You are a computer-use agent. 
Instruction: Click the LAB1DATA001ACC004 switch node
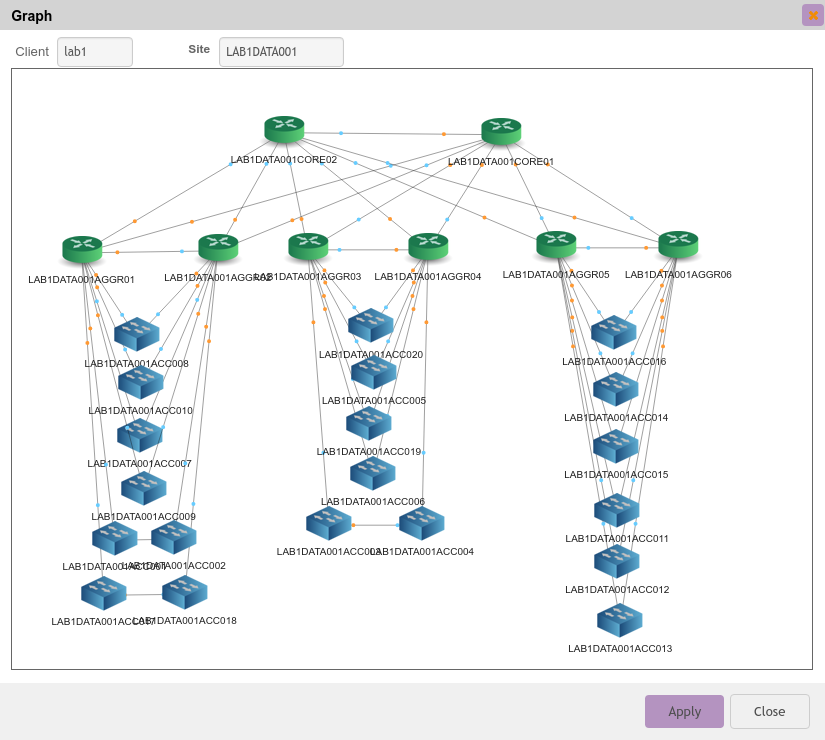(x=421, y=523)
